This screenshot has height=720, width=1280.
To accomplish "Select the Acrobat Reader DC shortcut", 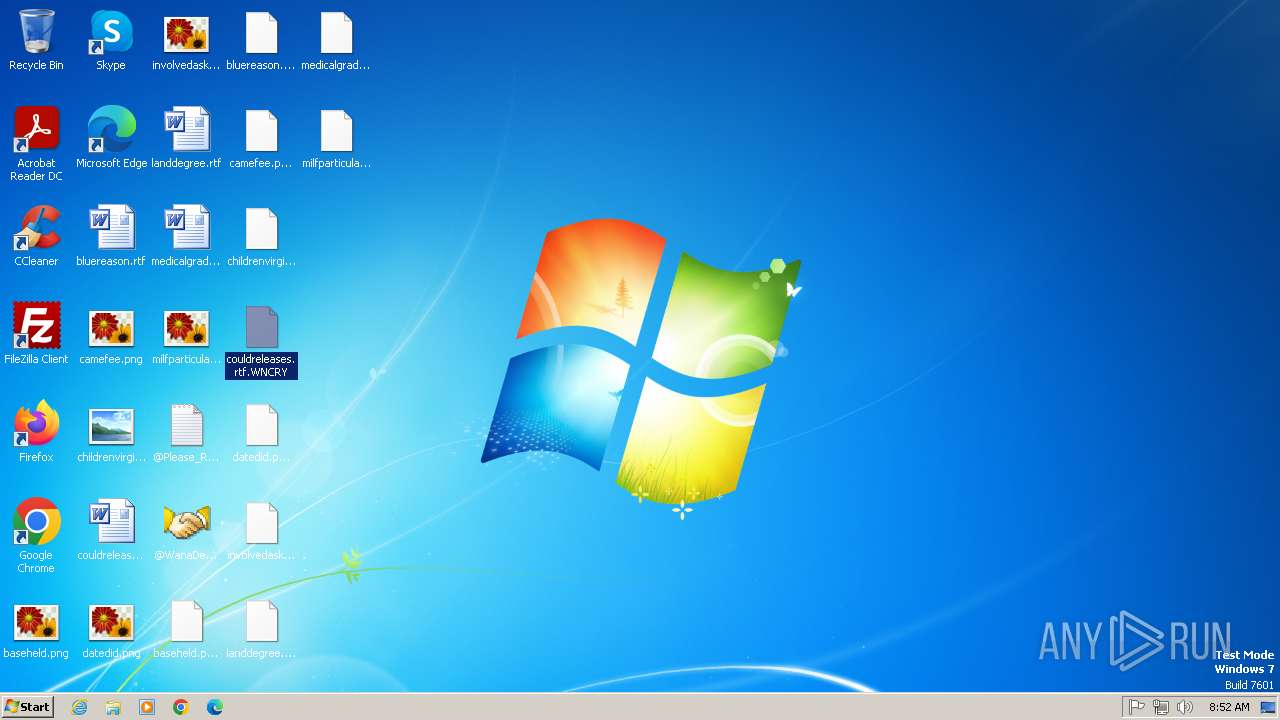I will point(36,145).
